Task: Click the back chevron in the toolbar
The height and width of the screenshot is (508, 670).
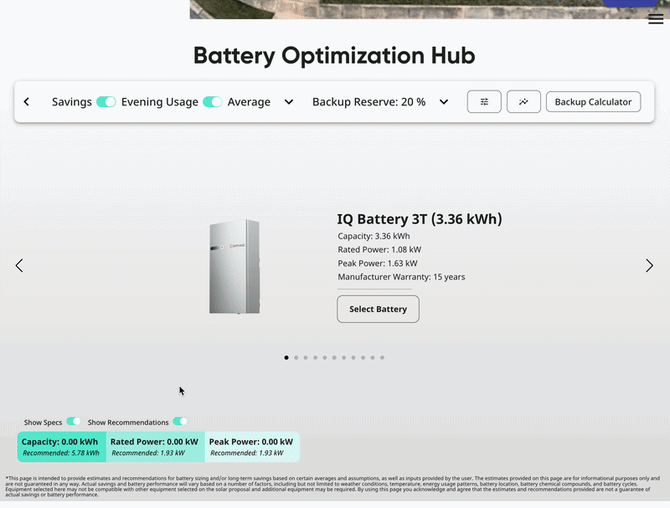Action: coord(26,102)
